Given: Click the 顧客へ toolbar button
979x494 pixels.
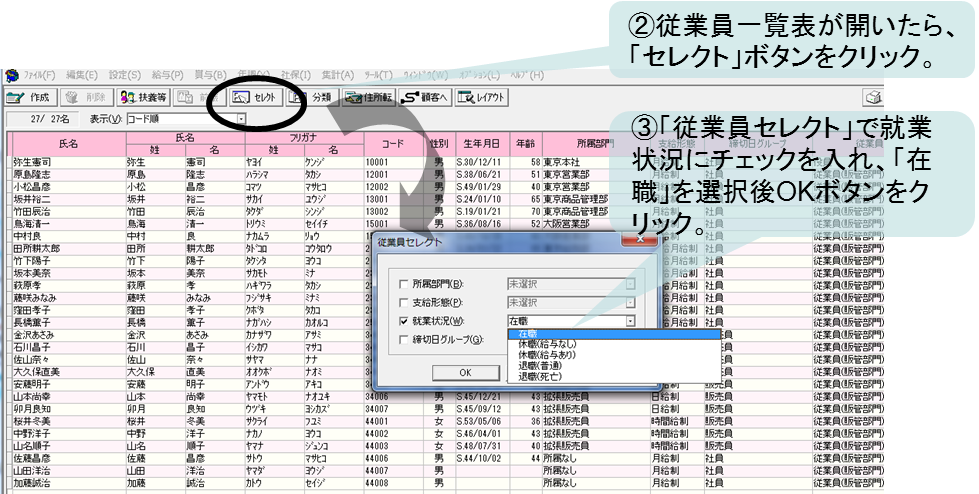Looking at the screenshot, I should tap(425, 97).
